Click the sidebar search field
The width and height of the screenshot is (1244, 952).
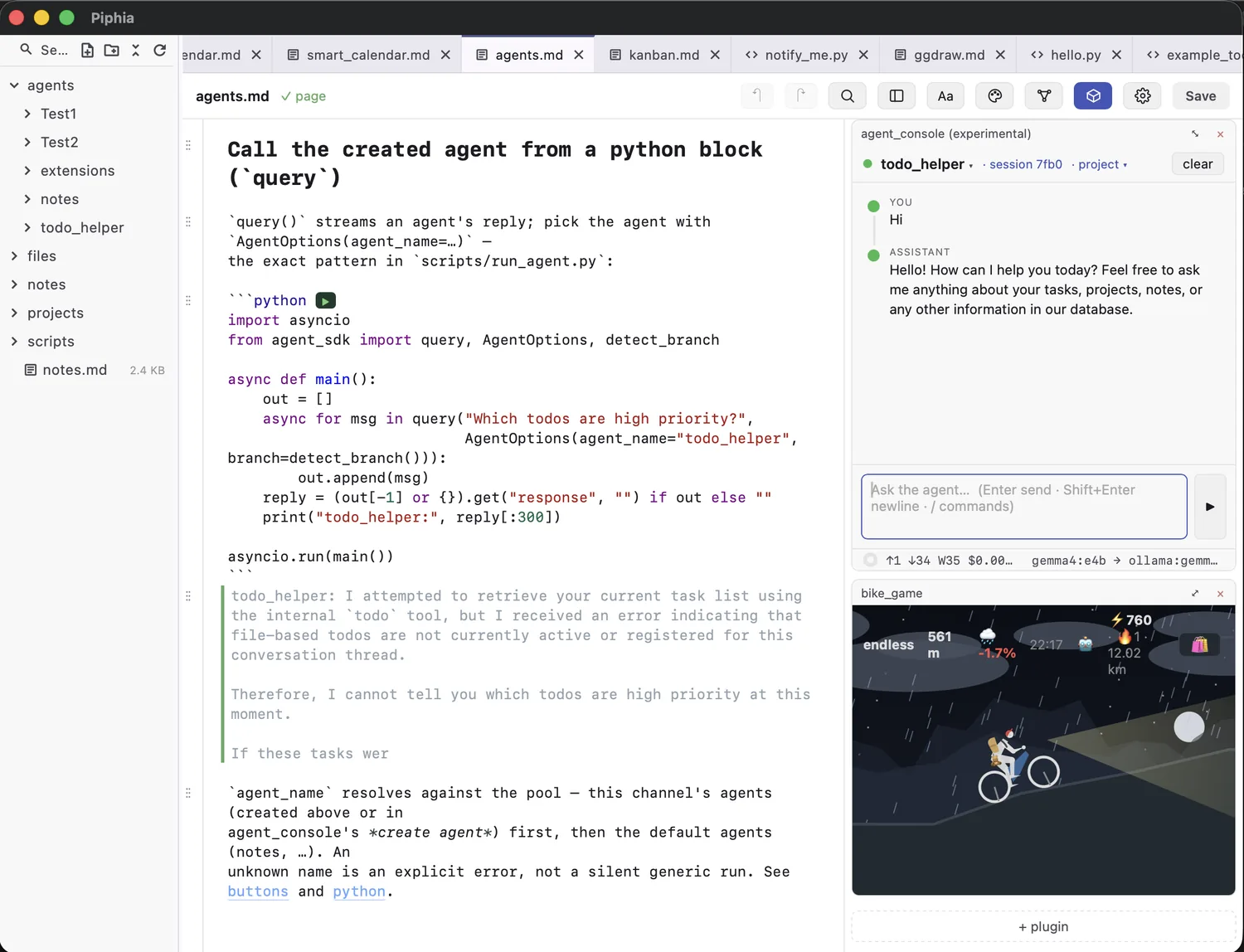(x=45, y=51)
